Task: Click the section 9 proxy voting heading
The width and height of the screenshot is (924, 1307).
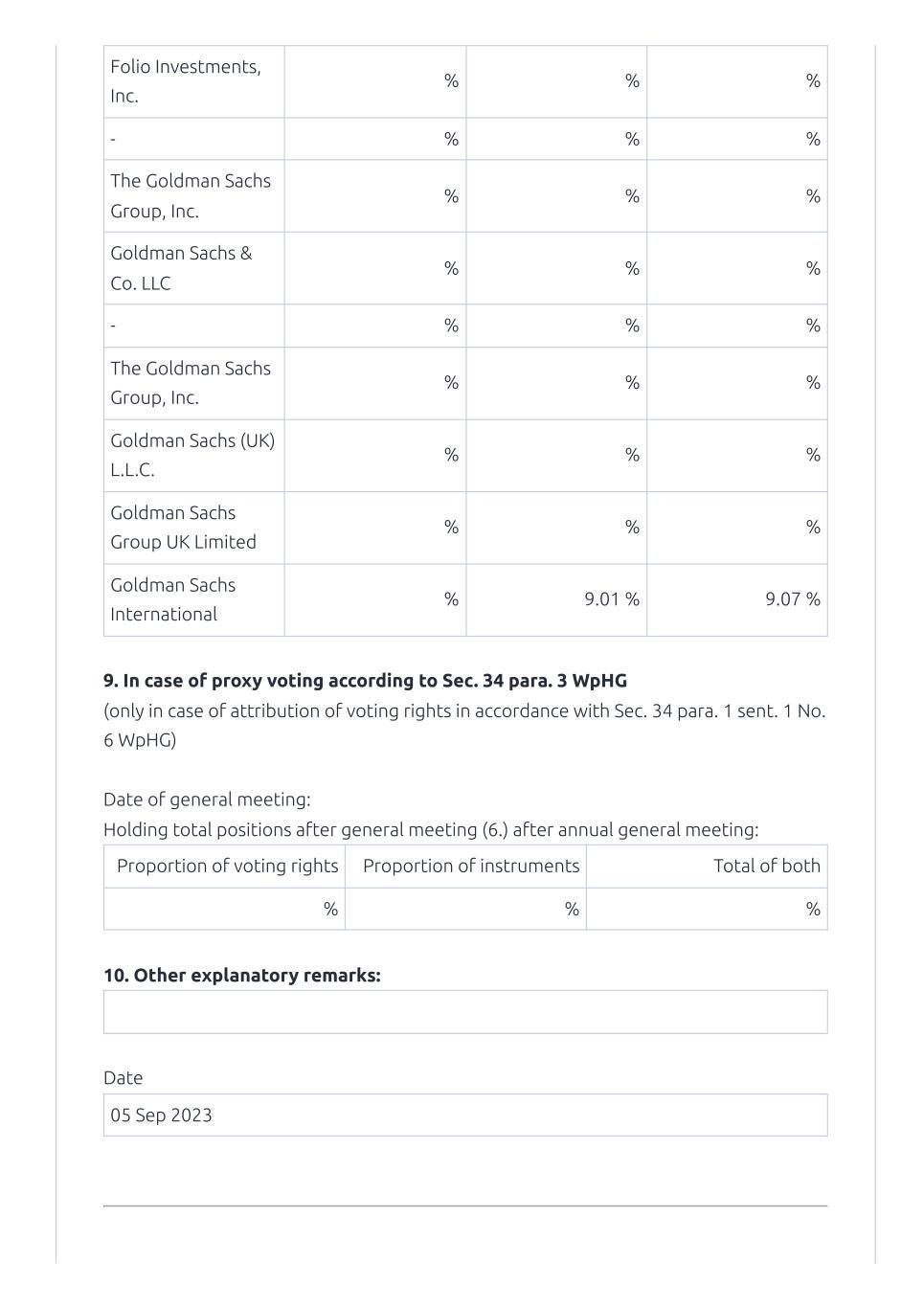Action: tap(365, 681)
